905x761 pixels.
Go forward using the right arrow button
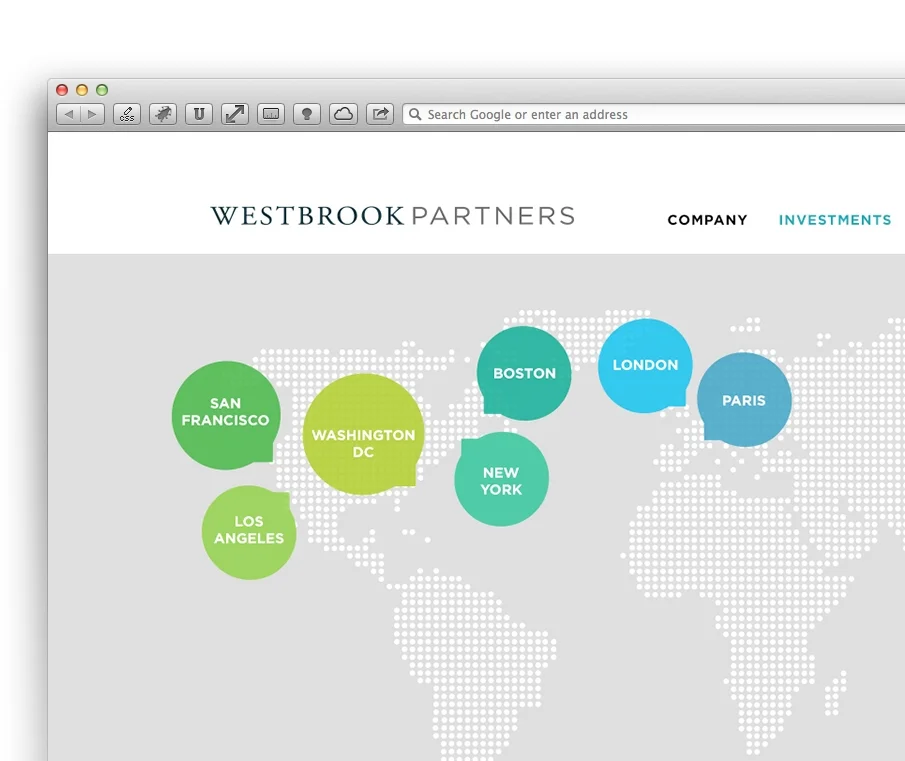92,114
